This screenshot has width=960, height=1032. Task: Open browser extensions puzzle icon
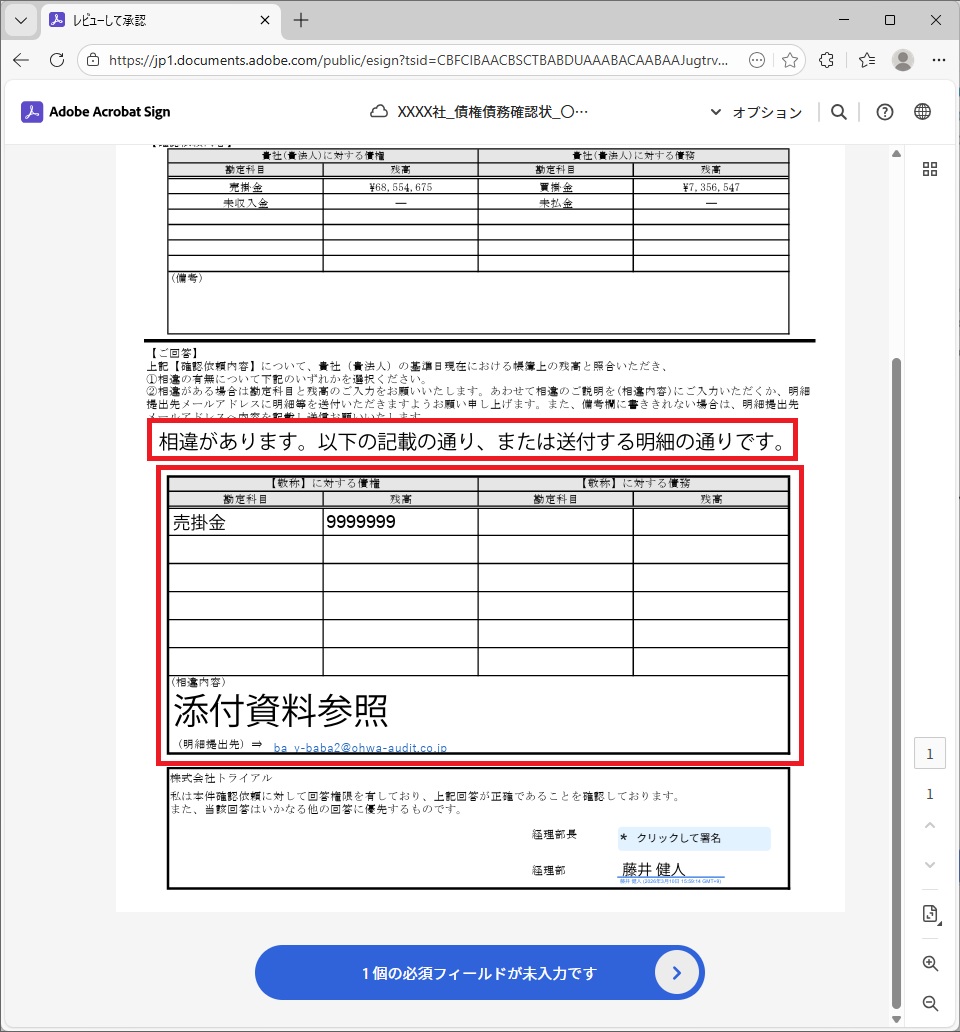826,60
